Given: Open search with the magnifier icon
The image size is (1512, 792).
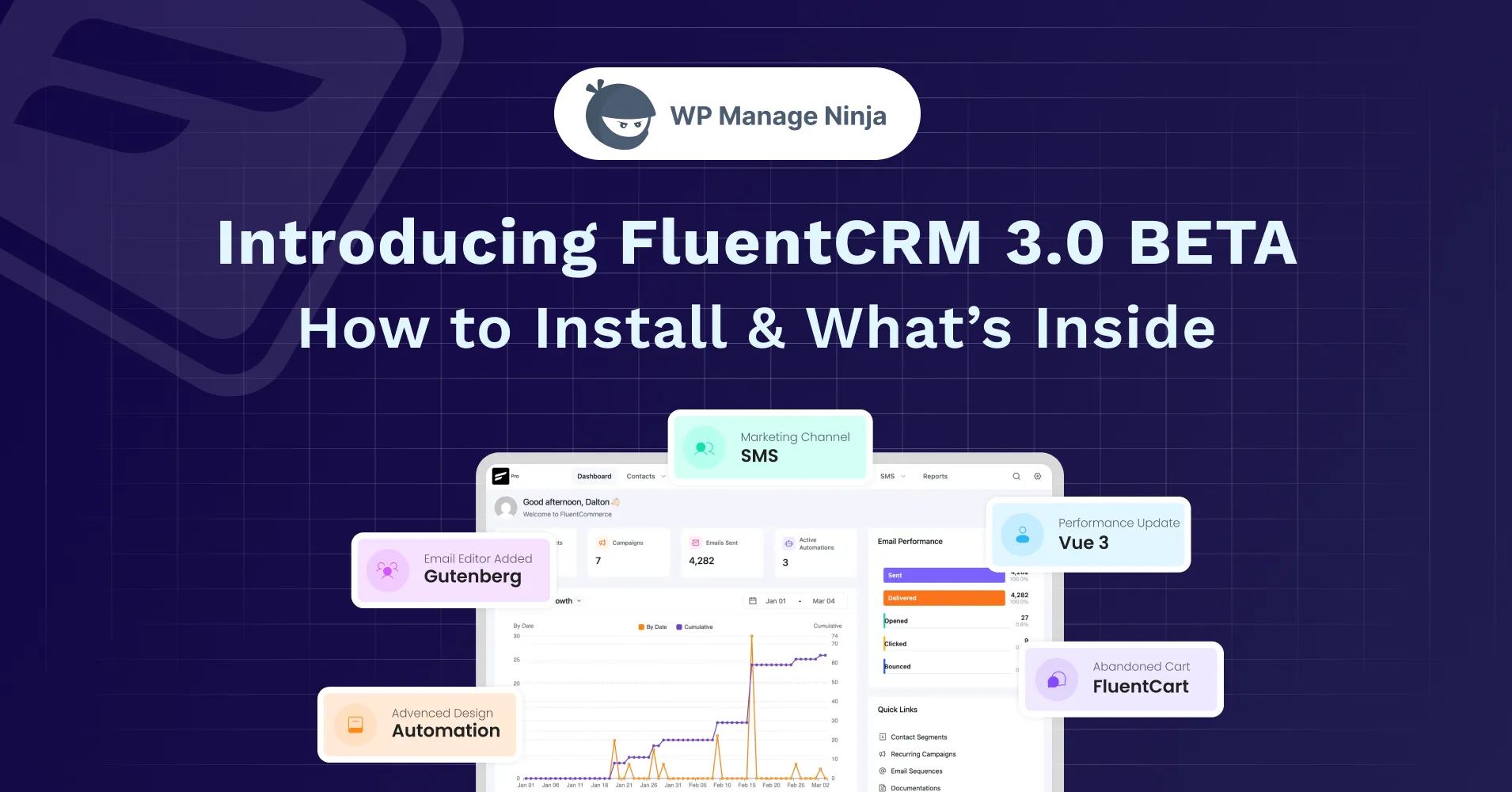Looking at the screenshot, I should pyautogui.click(x=1016, y=476).
